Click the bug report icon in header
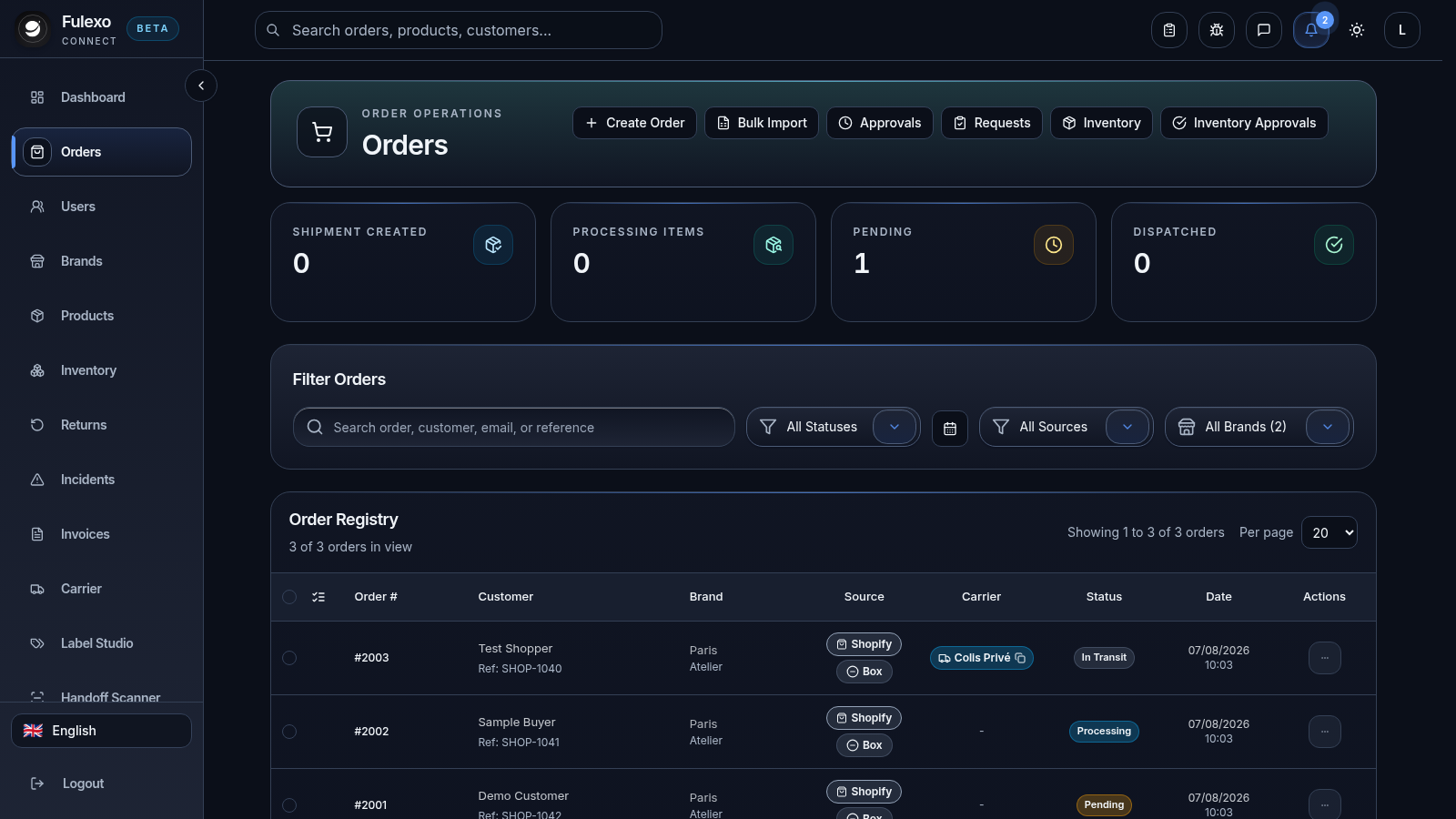Image resolution: width=1456 pixels, height=819 pixels. [1217, 30]
